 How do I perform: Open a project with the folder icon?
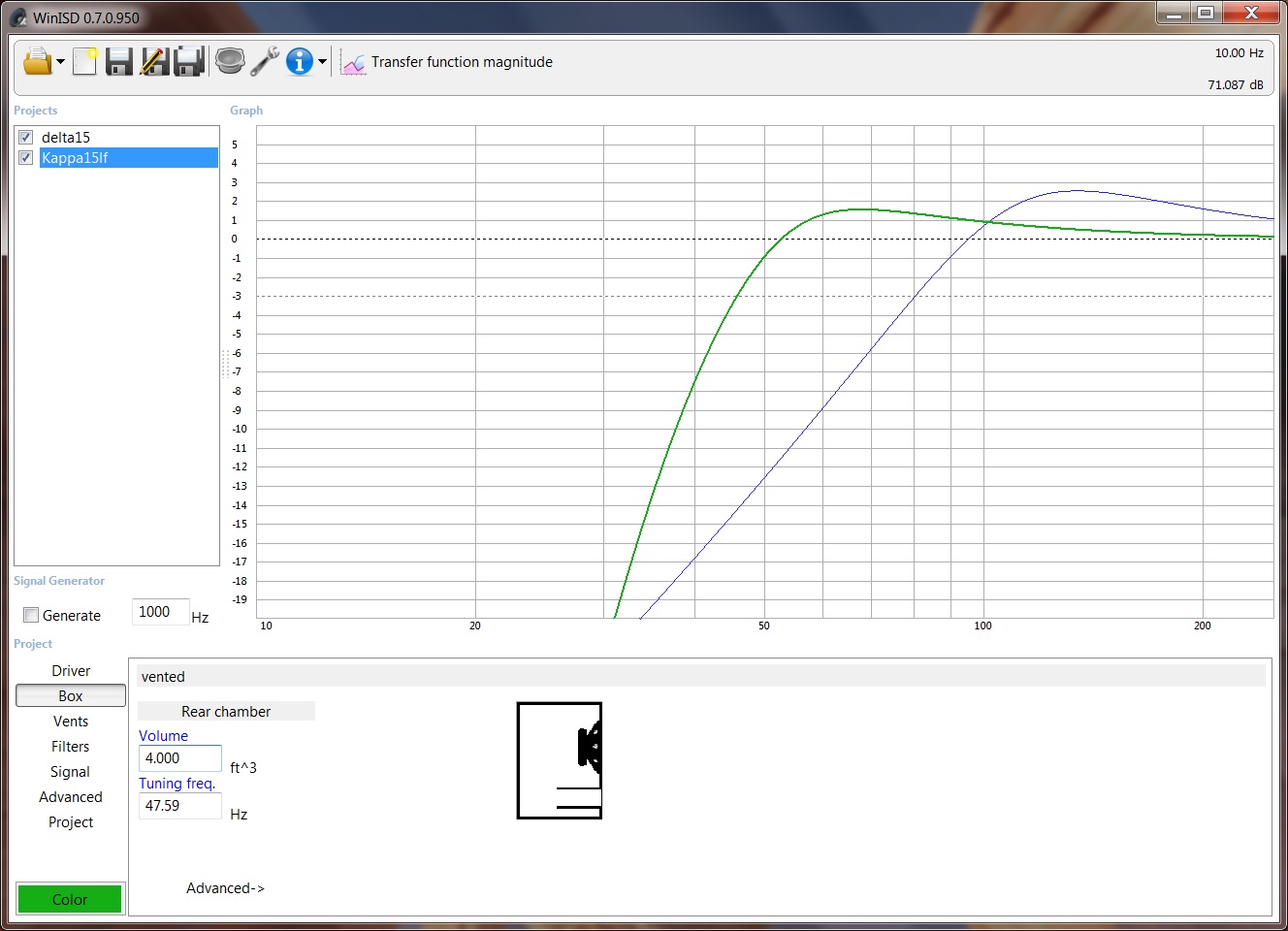37,61
